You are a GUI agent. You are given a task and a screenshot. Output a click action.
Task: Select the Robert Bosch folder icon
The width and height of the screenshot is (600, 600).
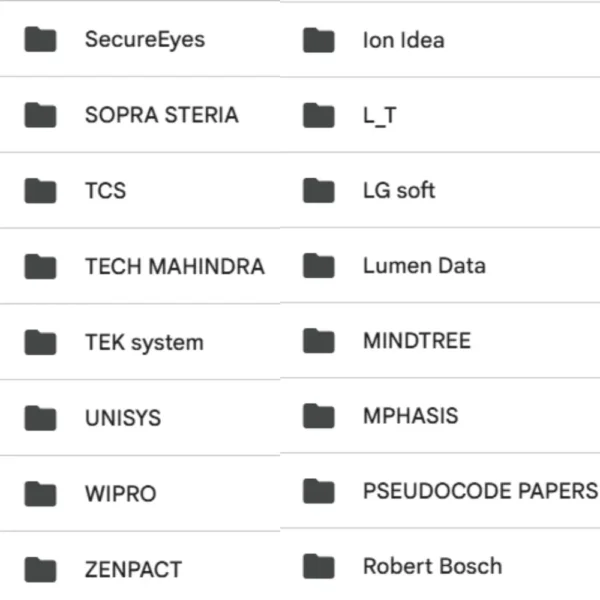coord(318,566)
